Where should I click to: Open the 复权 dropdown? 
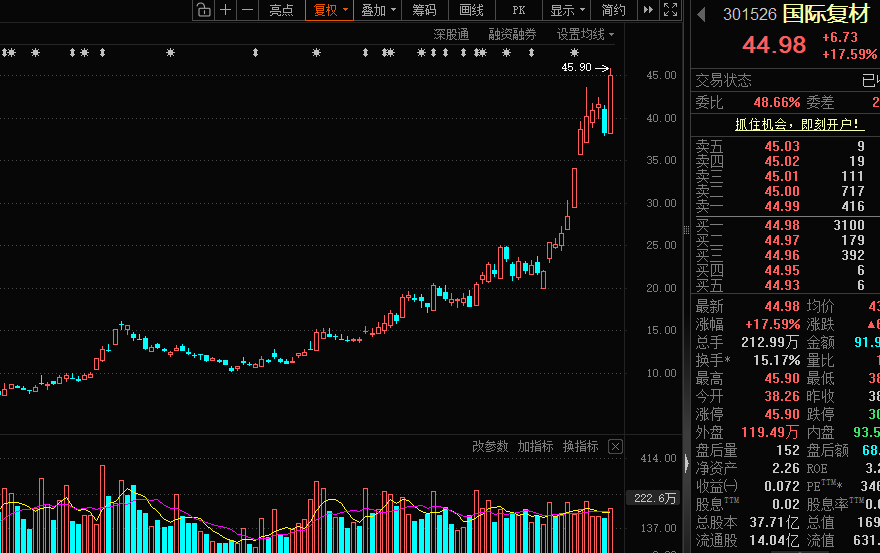329,10
